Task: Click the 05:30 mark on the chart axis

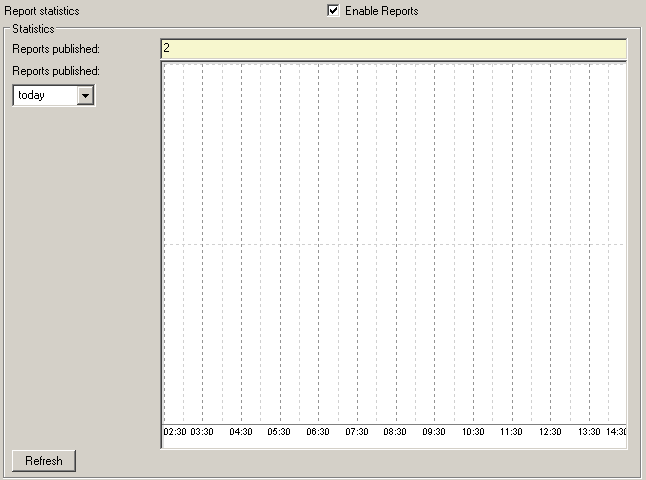Action: coord(280,432)
